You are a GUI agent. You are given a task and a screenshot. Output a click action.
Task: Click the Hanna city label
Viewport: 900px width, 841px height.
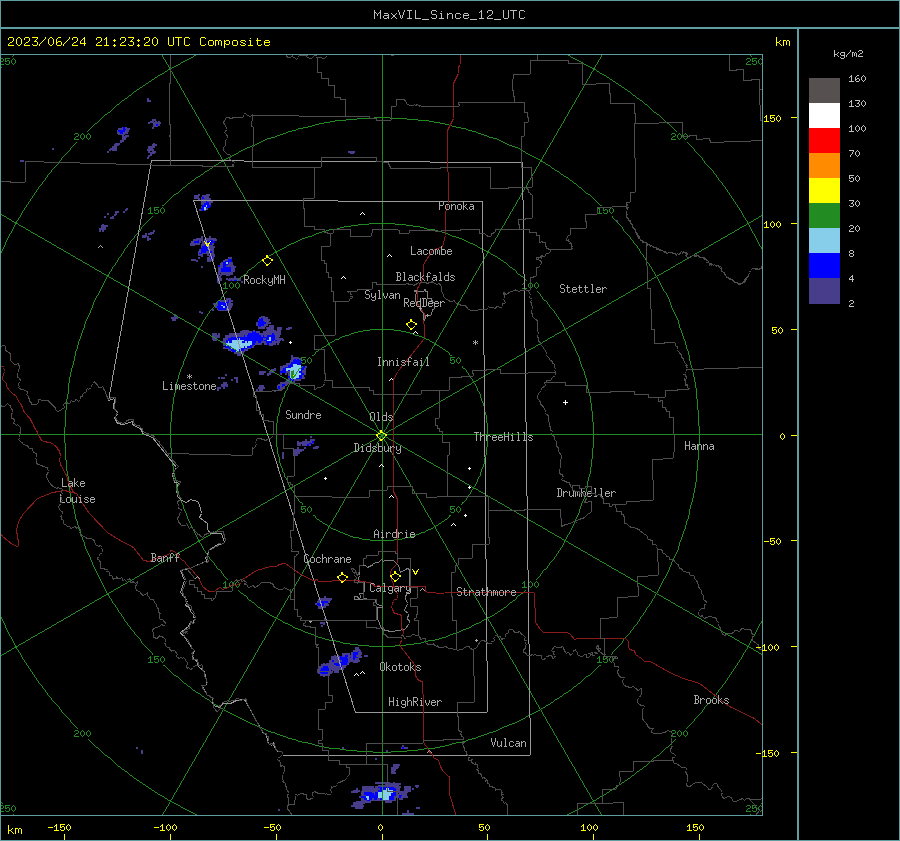(x=699, y=446)
